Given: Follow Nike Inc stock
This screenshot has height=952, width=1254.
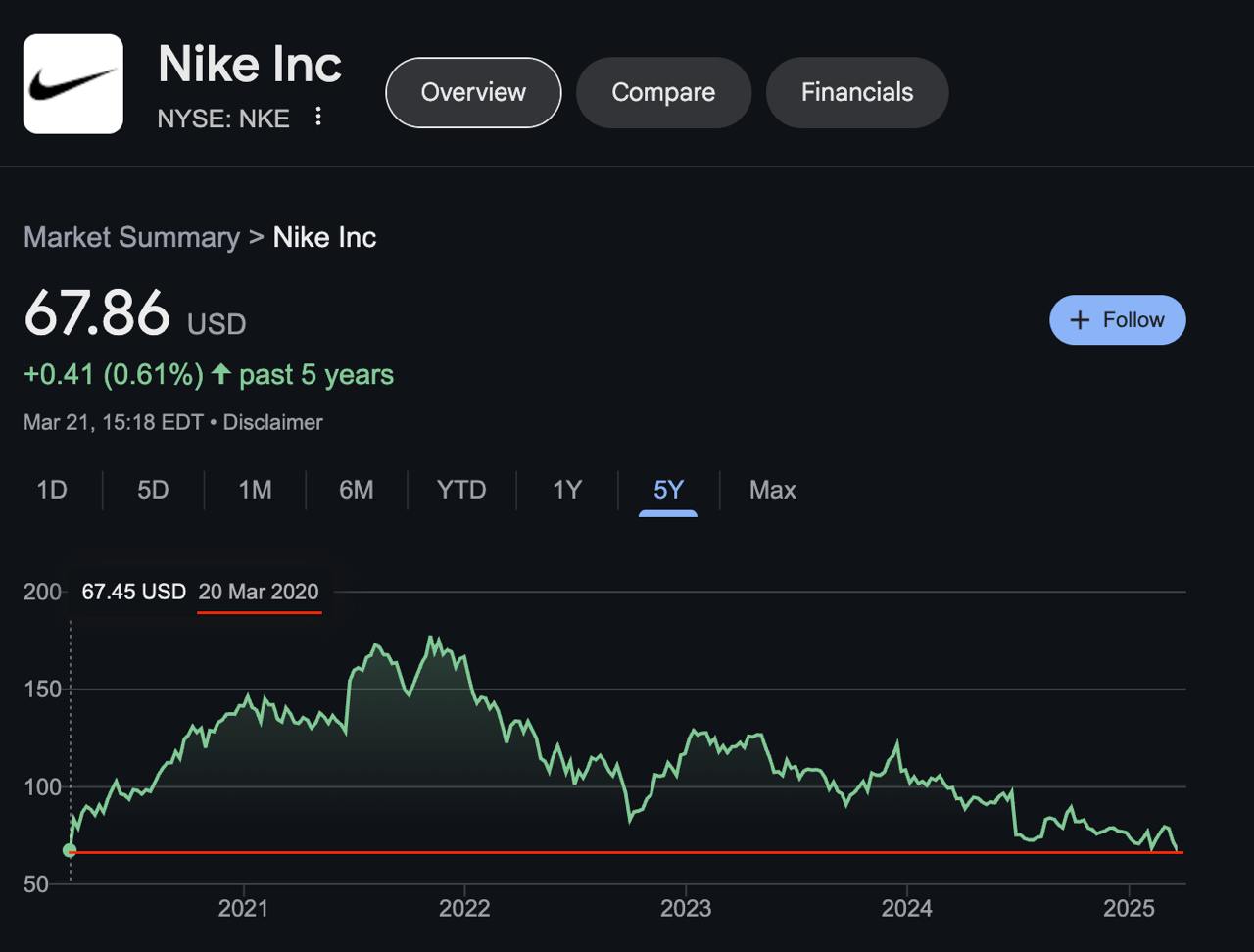Looking at the screenshot, I should pos(1117,320).
